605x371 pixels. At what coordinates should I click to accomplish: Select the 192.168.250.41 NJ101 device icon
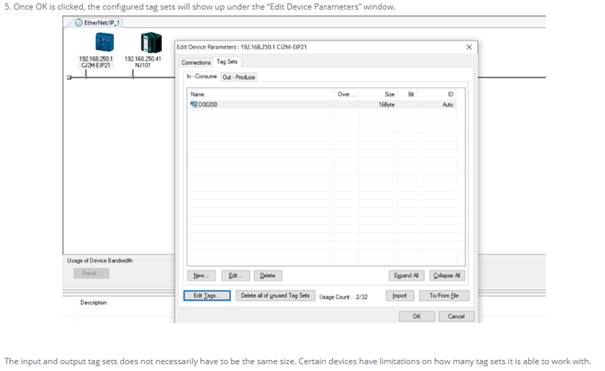(151, 42)
